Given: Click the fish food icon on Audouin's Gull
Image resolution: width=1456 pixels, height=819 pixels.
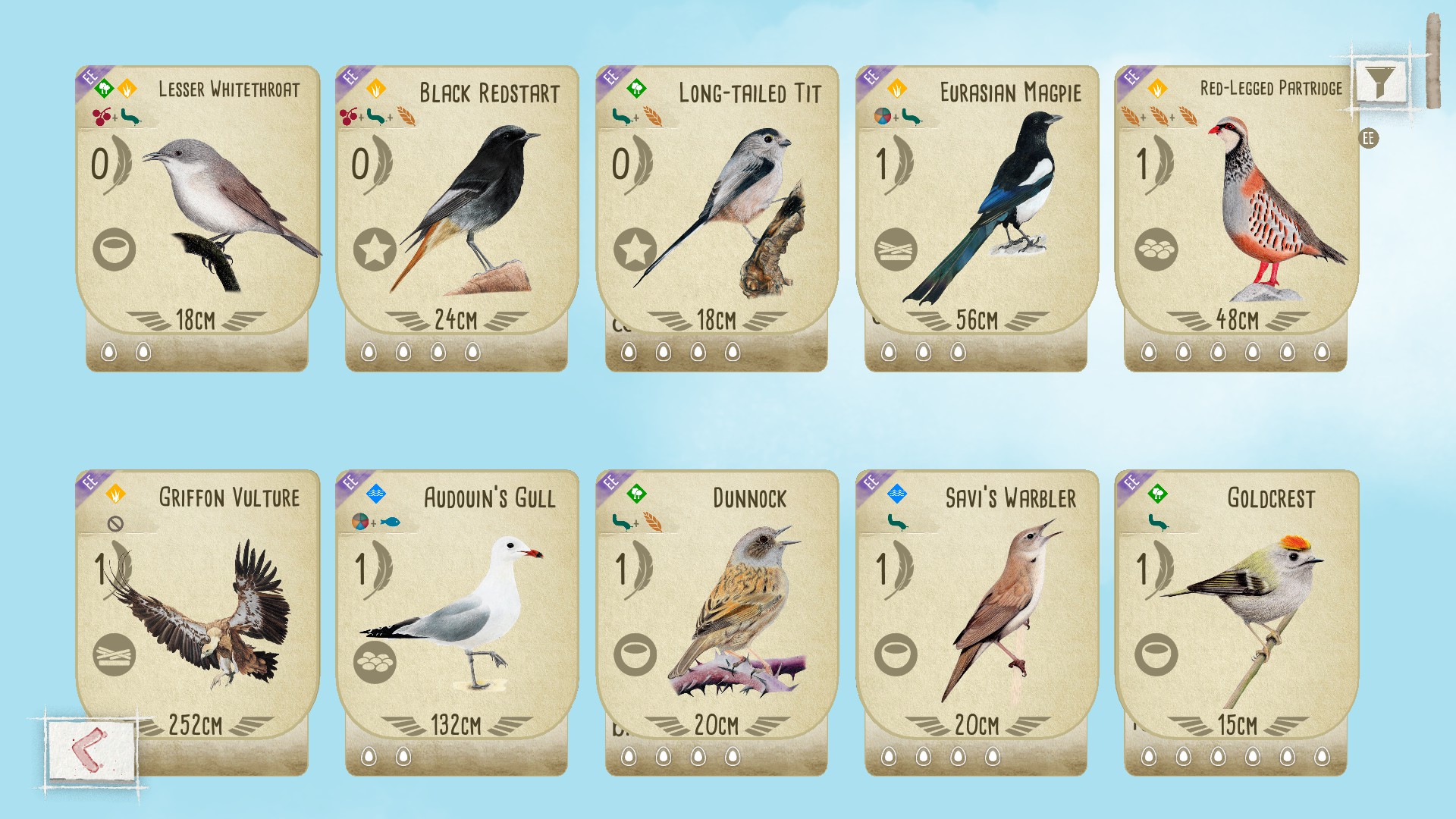Looking at the screenshot, I should click(x=390, y=522).
